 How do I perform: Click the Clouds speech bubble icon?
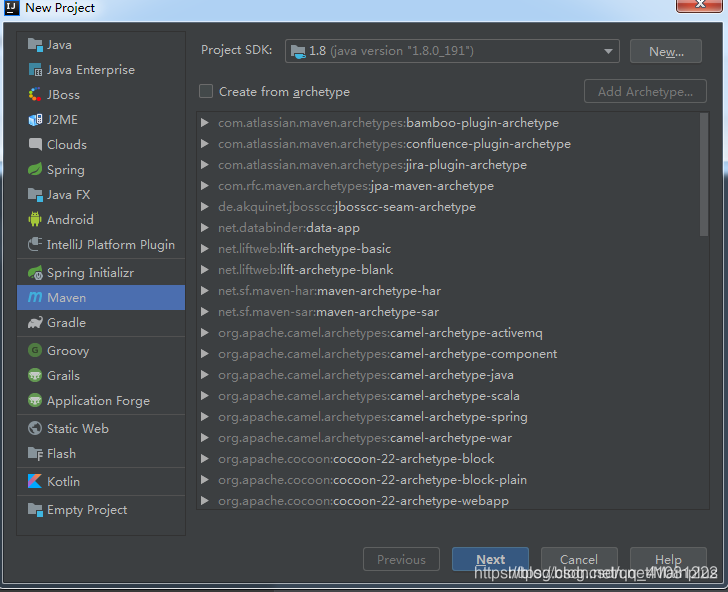point(35,144)
